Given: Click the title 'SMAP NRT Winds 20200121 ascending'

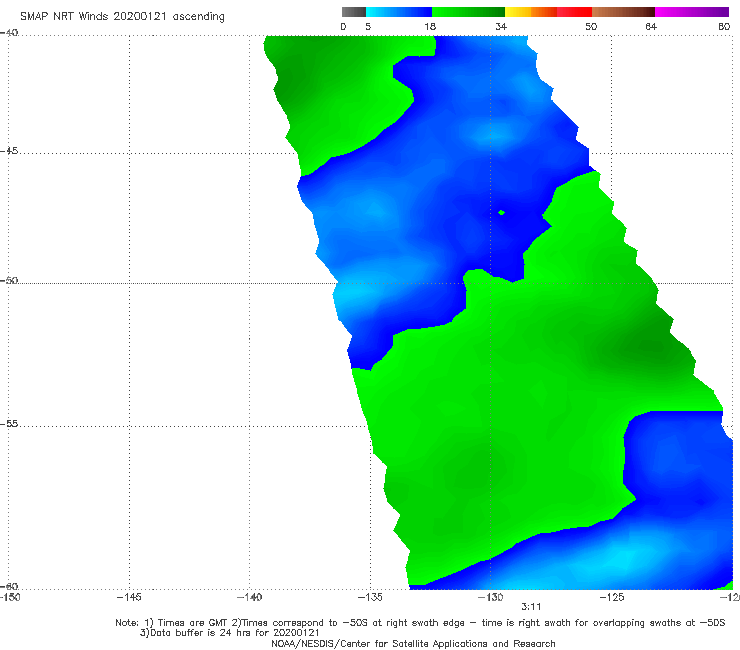Looking at the screenshot, I should [x=122, y=16].
